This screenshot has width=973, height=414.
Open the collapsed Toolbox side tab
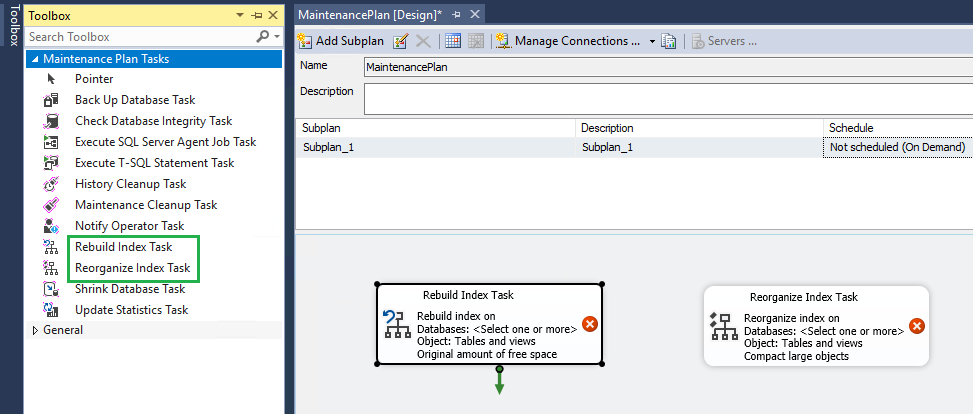click(x=12, y=25)
